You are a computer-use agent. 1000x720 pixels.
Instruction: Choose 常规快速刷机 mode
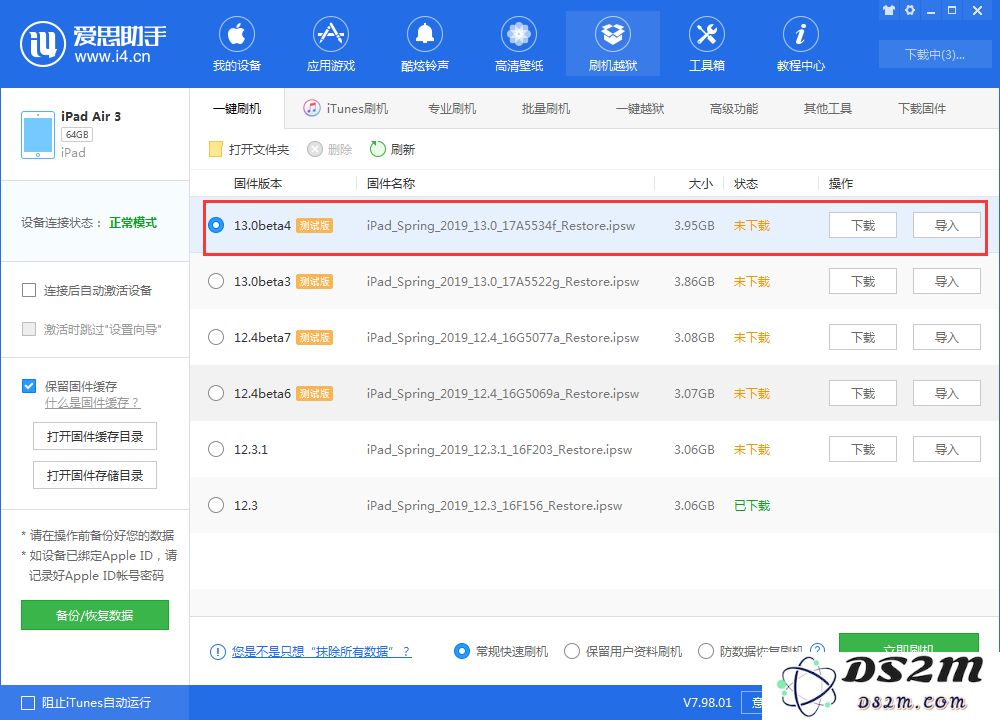coord(462,651)
